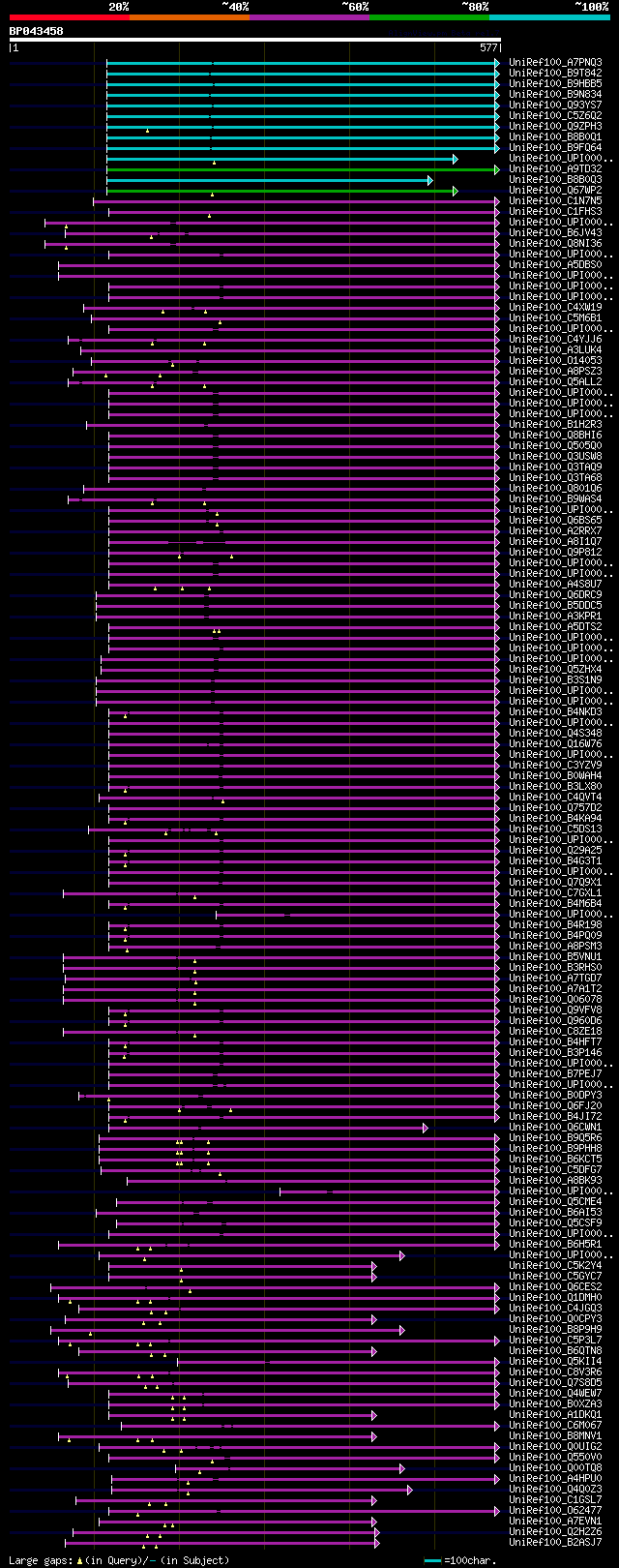The image size is (619, 1568).
Task: Open hit UniRef100_B9N834
Action: [555, 94]
